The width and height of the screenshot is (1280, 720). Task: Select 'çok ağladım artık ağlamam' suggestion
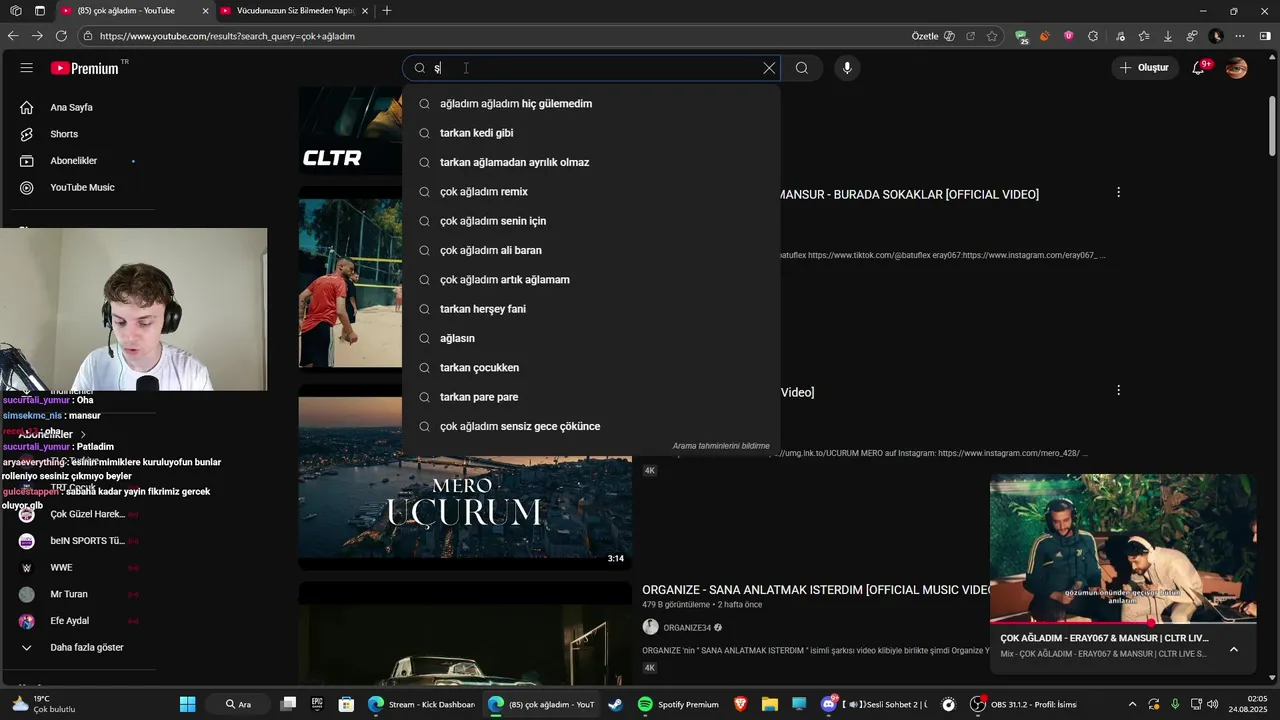[x=591, y=280]
